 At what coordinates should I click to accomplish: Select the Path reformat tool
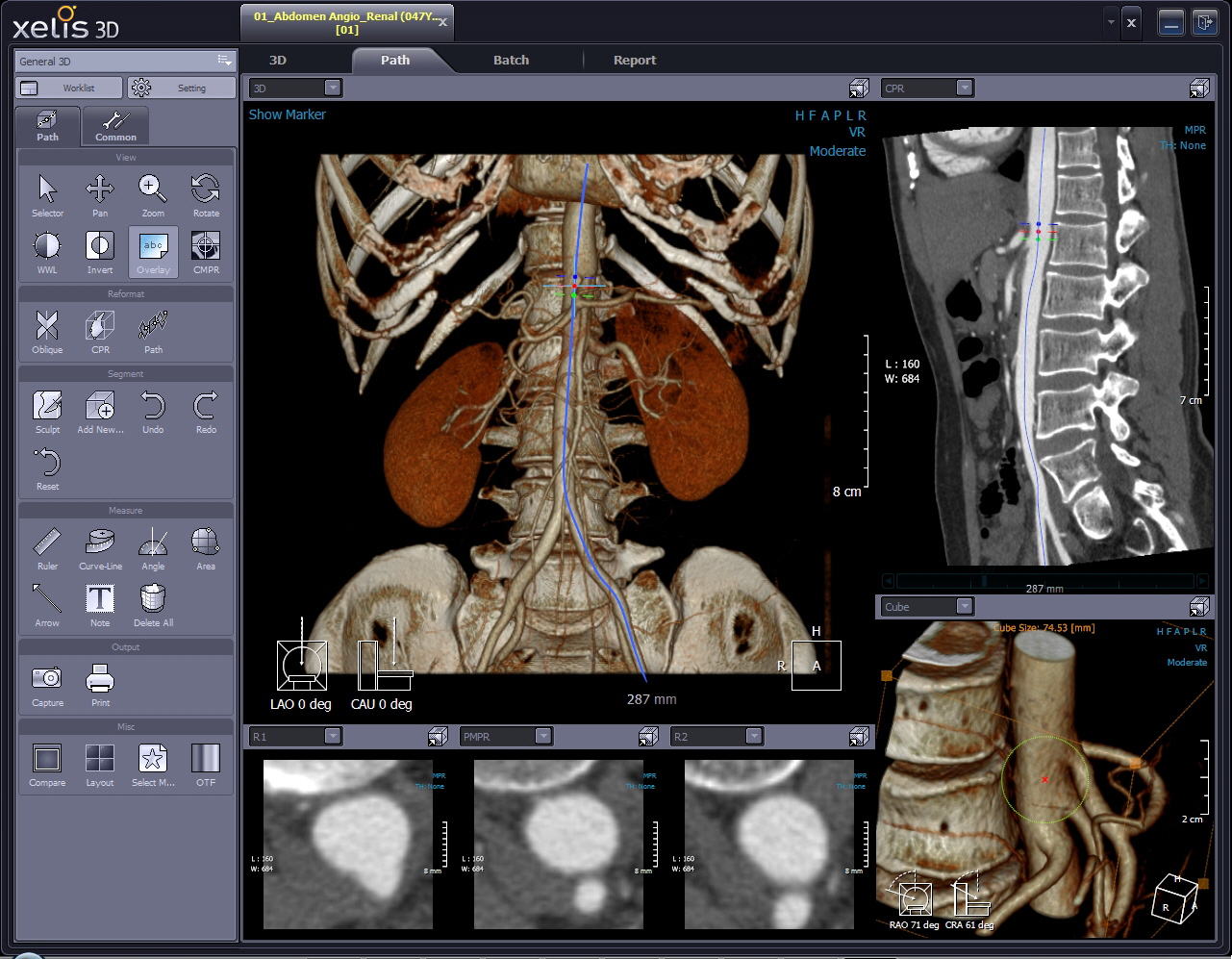point(153,332)
